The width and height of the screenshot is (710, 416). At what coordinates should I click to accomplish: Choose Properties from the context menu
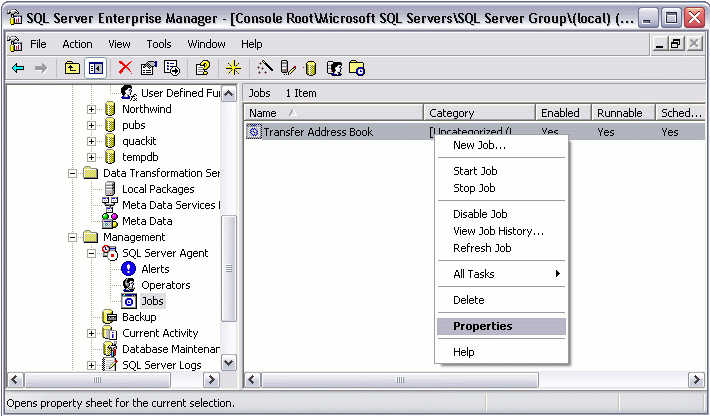482,326
